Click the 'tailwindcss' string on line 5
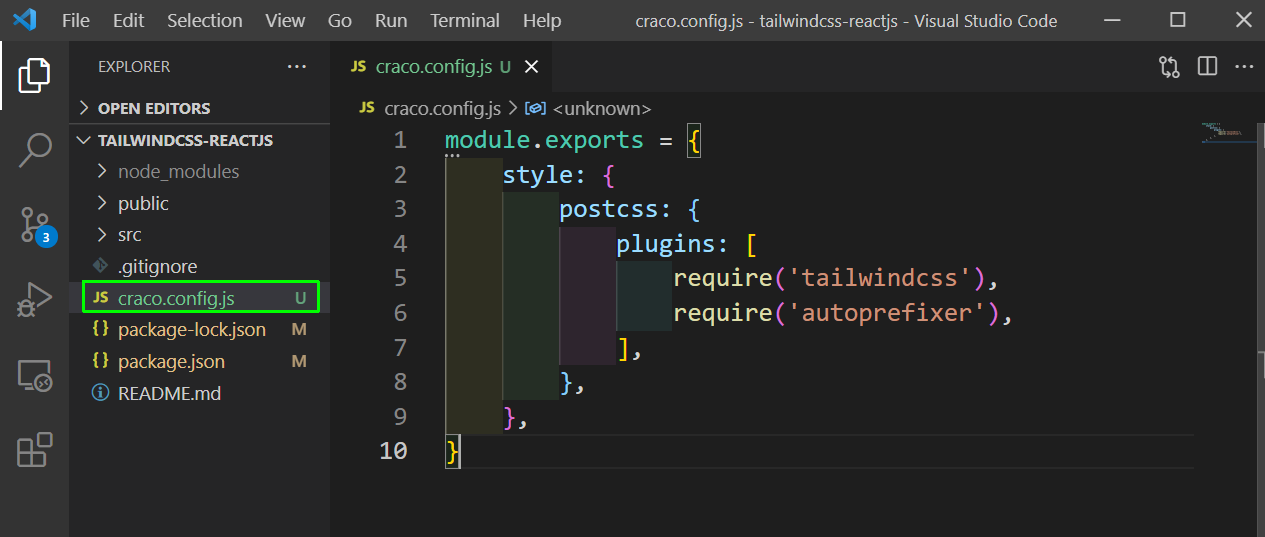Viewport: 1265px width, 537px height. (x=881, y=278)
